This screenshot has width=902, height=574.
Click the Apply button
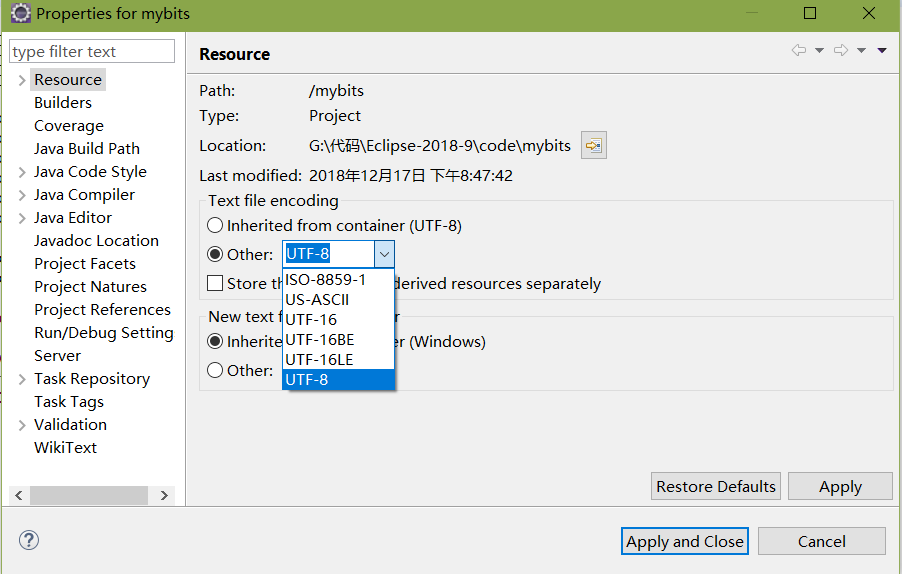840,487
